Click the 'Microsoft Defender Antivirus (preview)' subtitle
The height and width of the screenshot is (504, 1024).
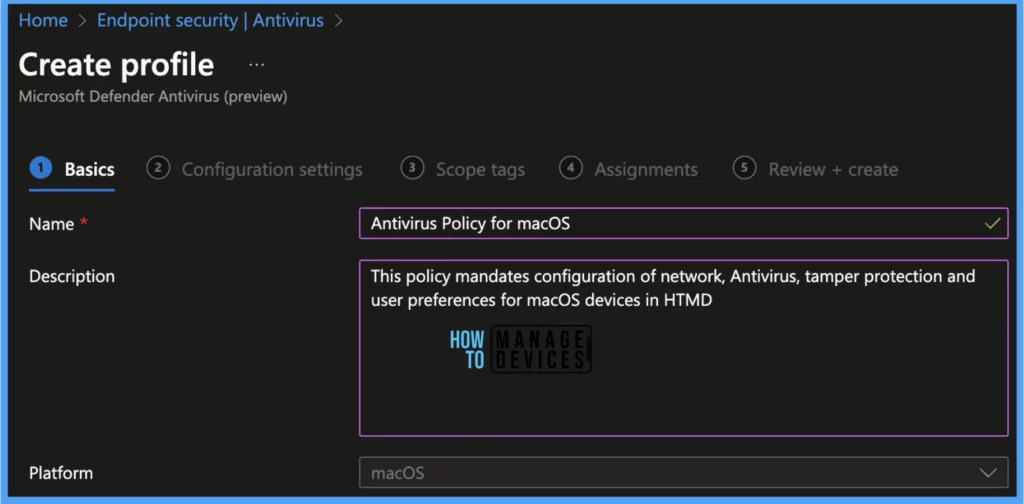[x=153, y=97]
